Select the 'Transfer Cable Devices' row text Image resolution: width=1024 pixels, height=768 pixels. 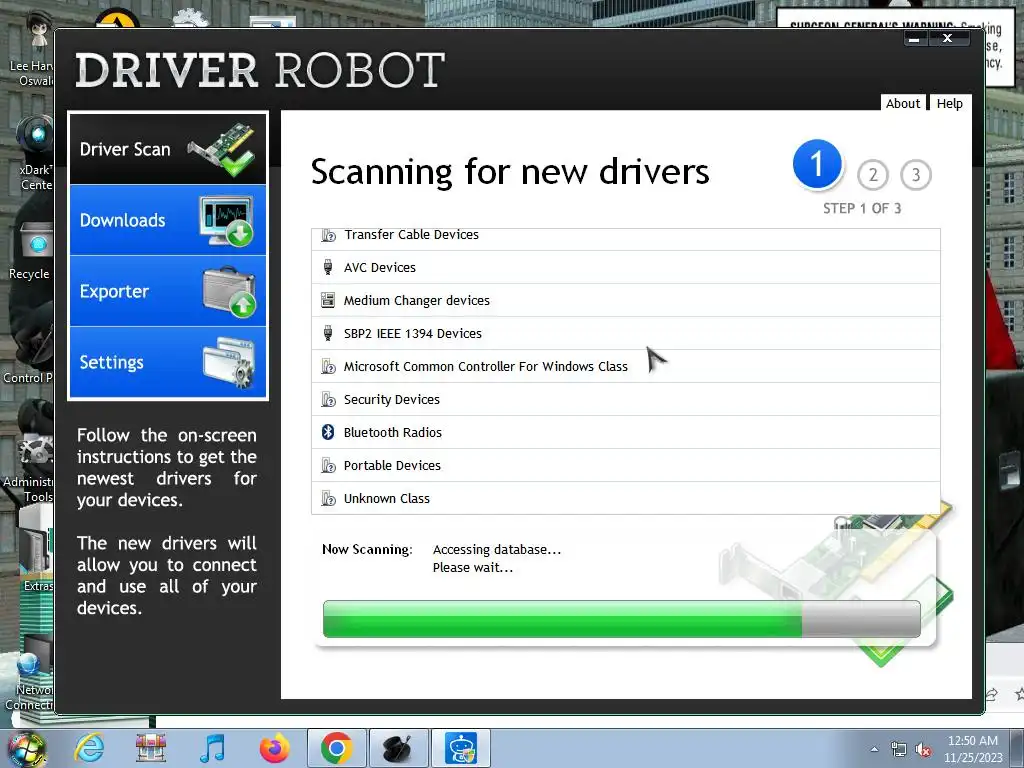point(411,234)
